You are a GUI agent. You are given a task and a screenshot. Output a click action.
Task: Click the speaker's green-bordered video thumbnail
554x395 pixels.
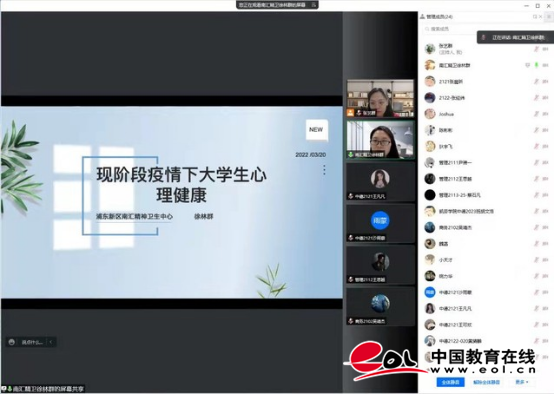pyautogui.click(x=380, y=139)
